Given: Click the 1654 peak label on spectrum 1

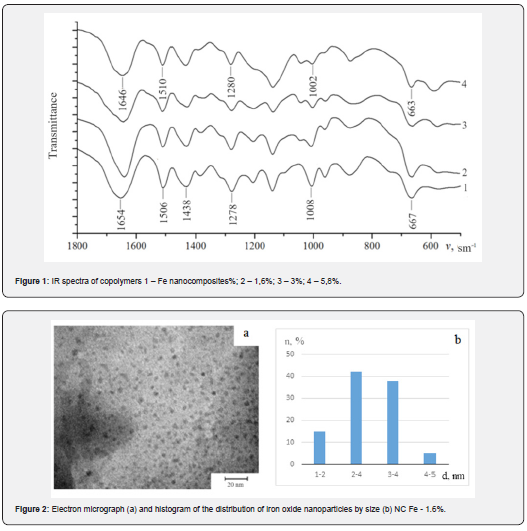Looking at the screenshot, I should (121, 220).
